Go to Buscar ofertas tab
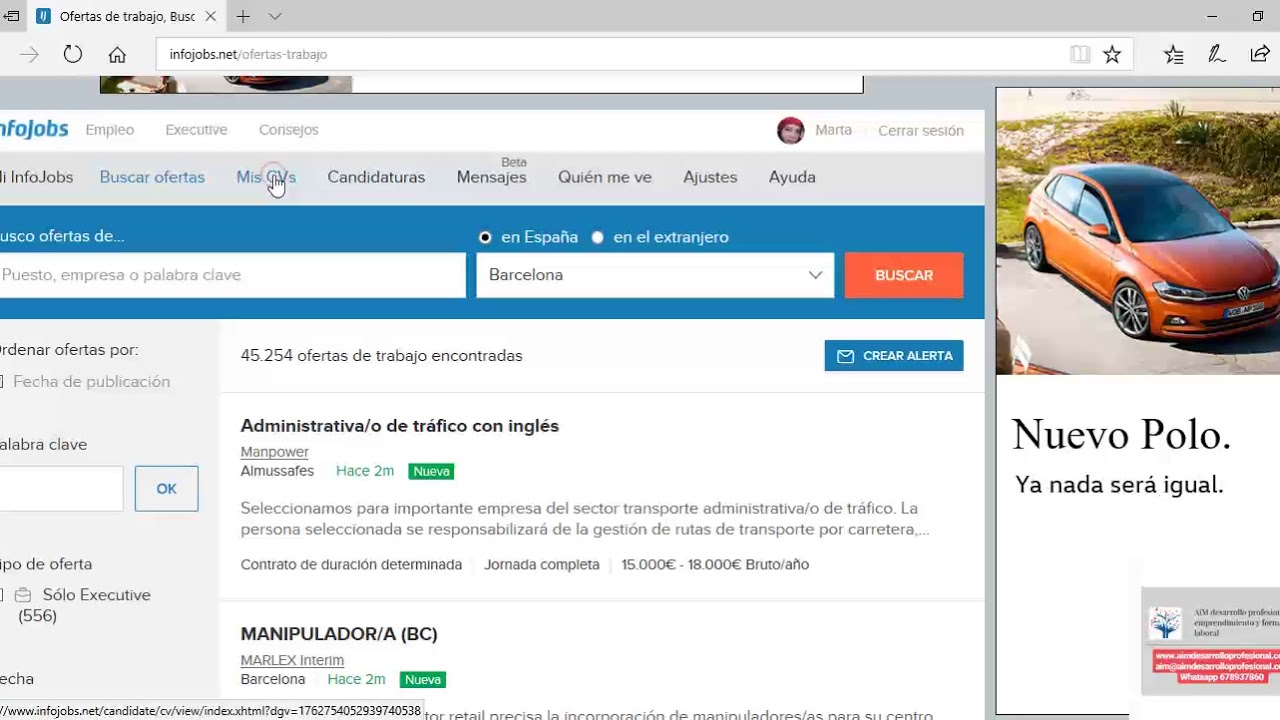This screenshot has height=720, width=1280. pyautogui.click(x=152, y=177)
